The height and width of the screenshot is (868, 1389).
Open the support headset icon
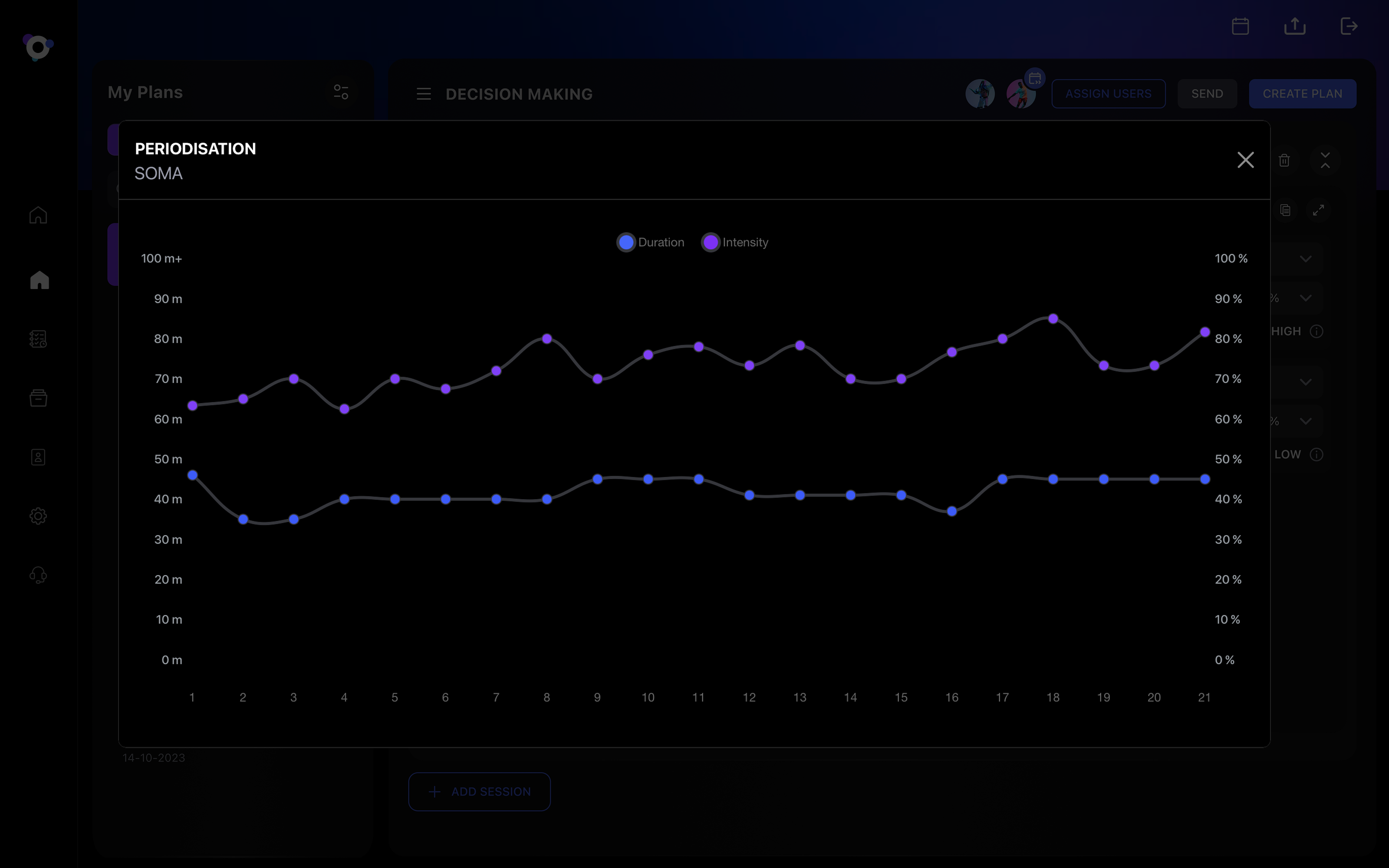39,575
